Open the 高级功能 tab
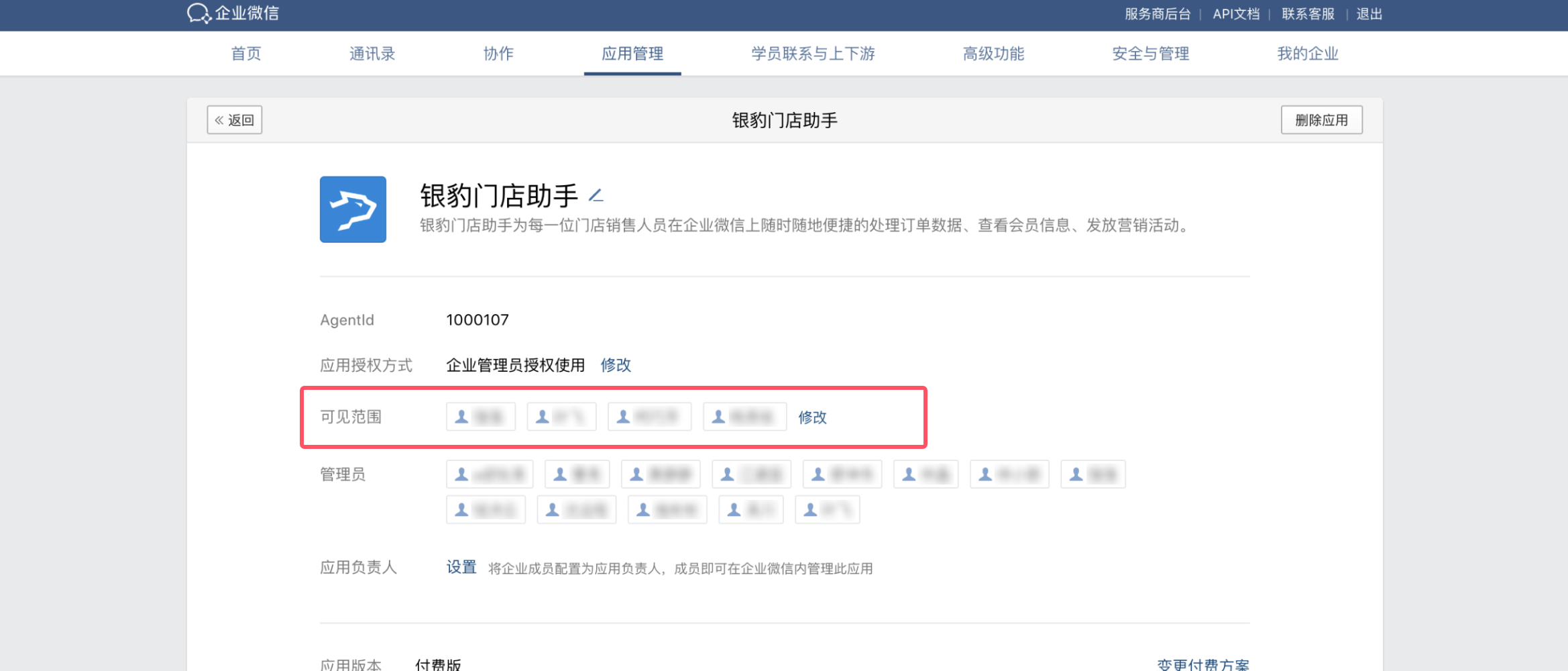The height and width of the screenshot is (671, 1568). (x=993, y=54)
